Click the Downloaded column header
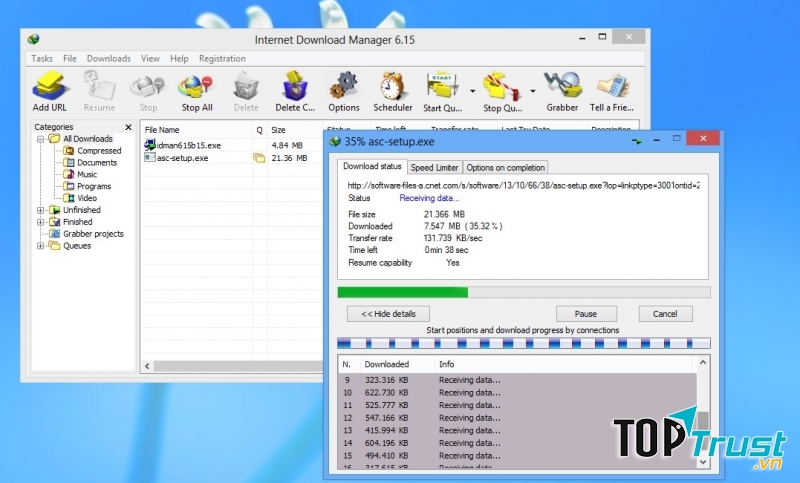The height and width of the screenshot is (483, 800). (x=397, y=364)
